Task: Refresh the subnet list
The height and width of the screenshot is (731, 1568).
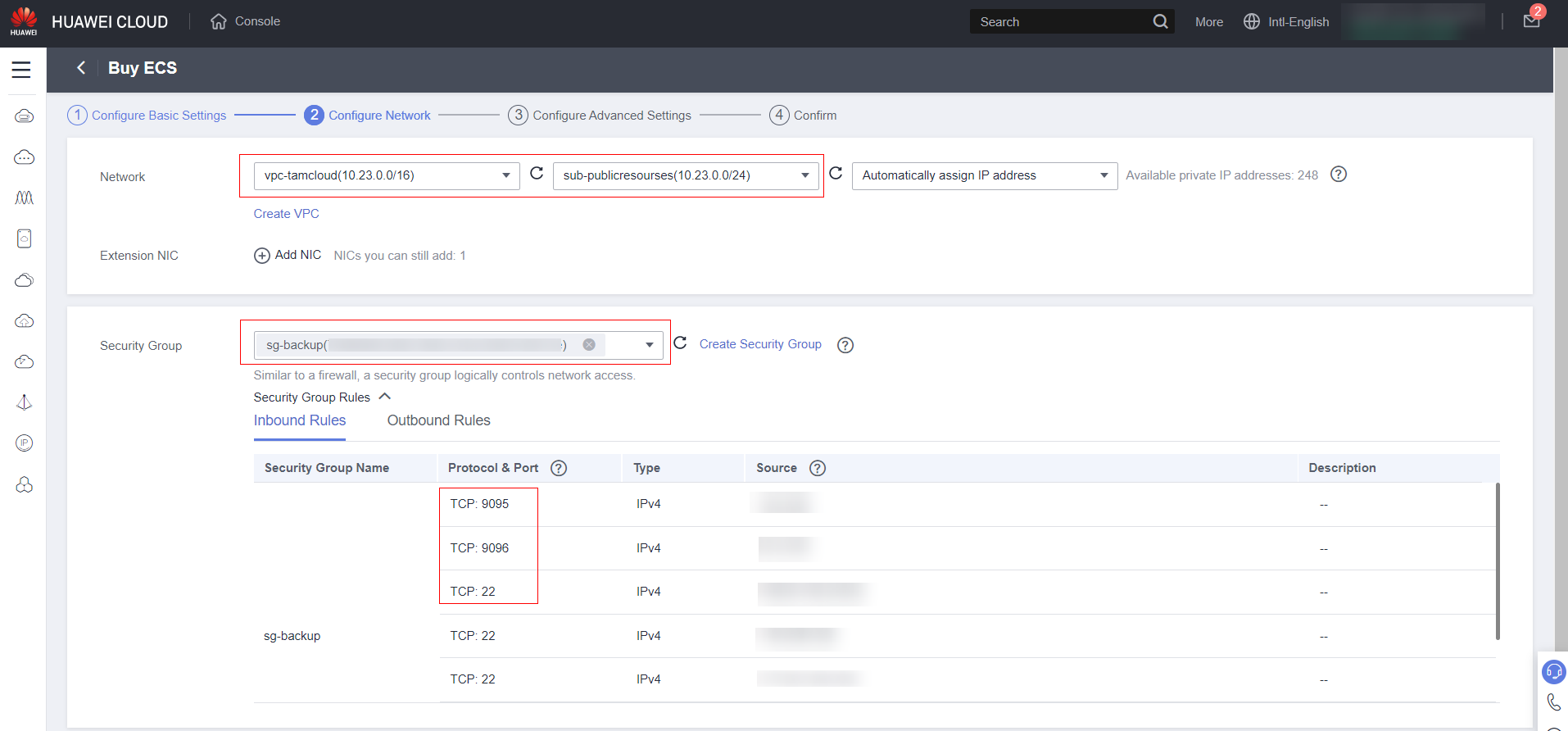Action: [836, 174]
